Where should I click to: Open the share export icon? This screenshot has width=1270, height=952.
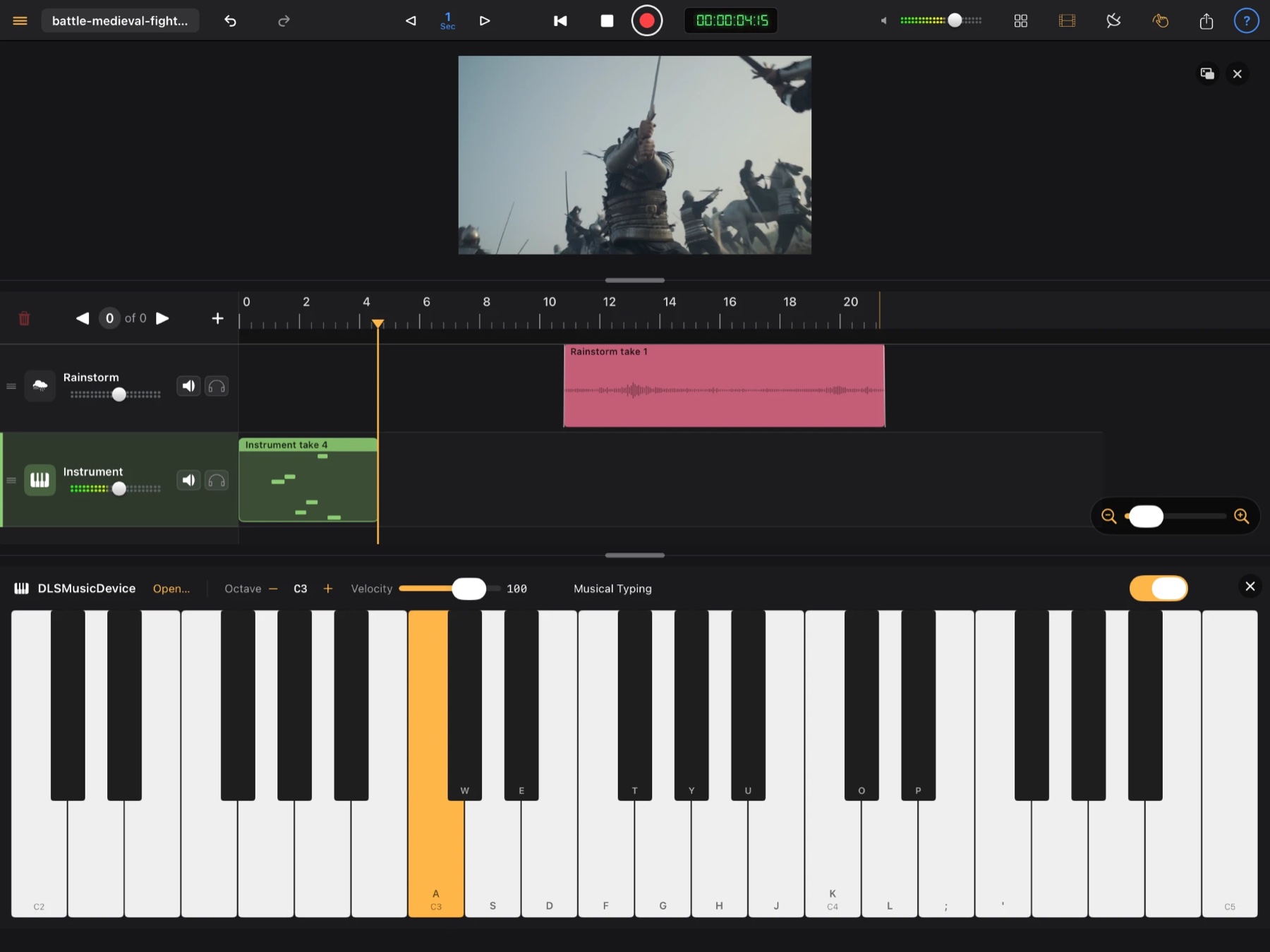[x=1206, y=20]
